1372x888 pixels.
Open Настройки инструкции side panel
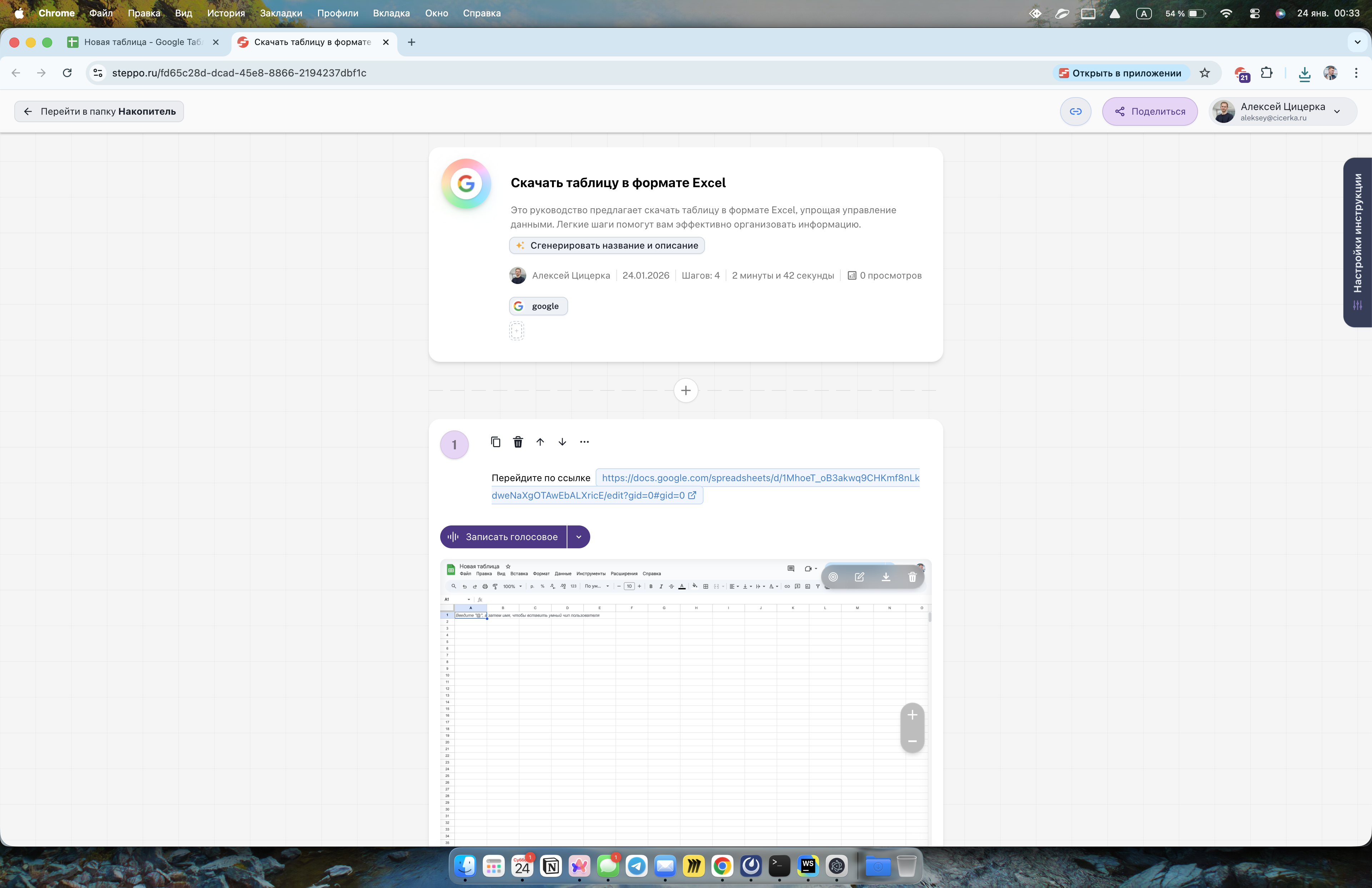pyautogui.click(x=1358, y=242)
